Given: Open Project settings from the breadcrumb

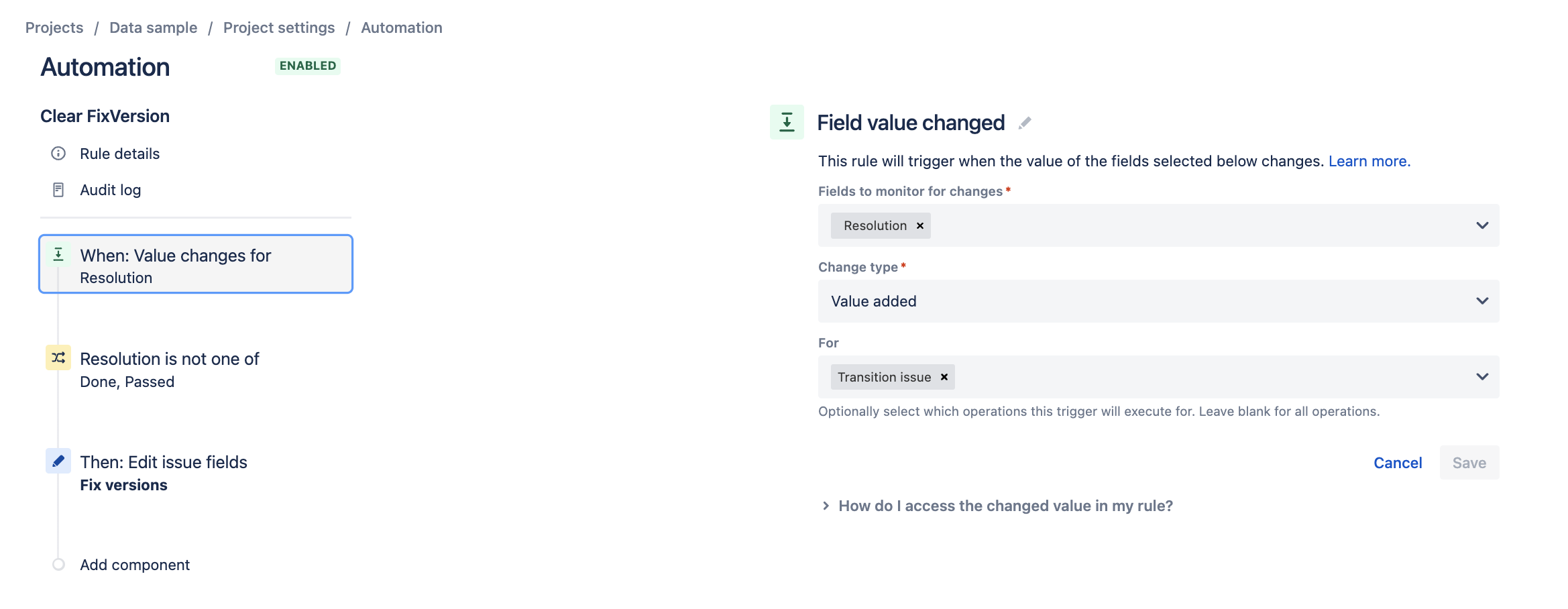Looking at the screenshot, I should (x=279, y=27).
